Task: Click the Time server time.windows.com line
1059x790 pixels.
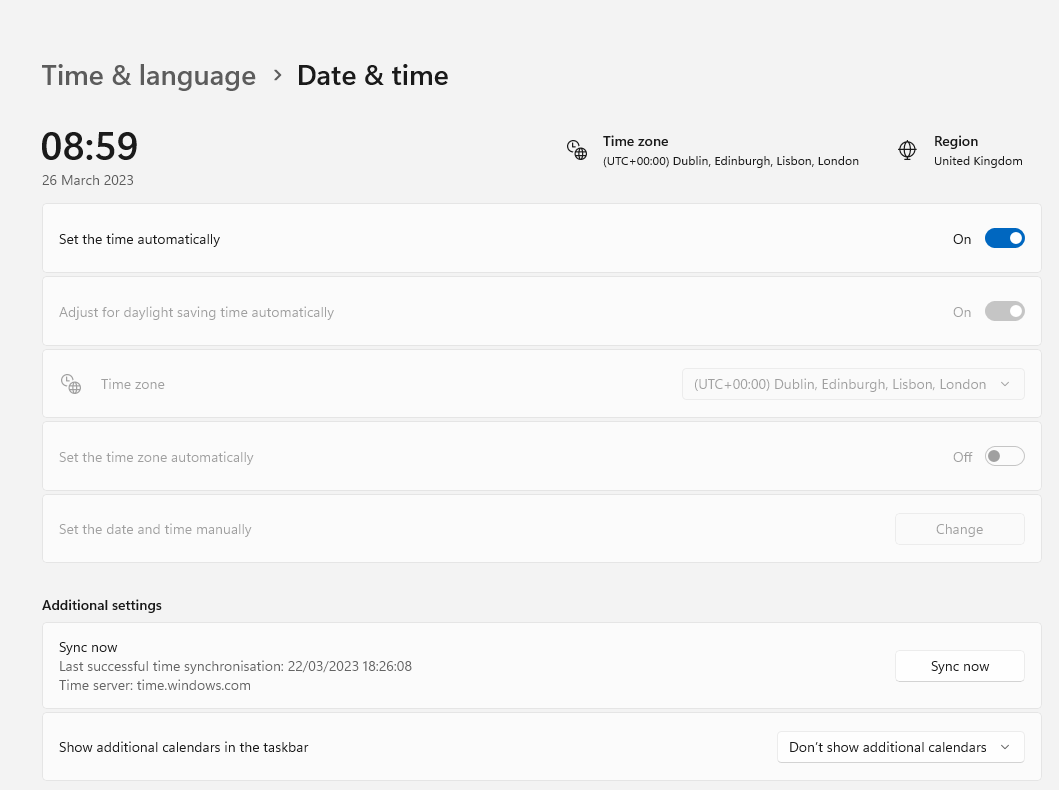Action: [155, 686]
